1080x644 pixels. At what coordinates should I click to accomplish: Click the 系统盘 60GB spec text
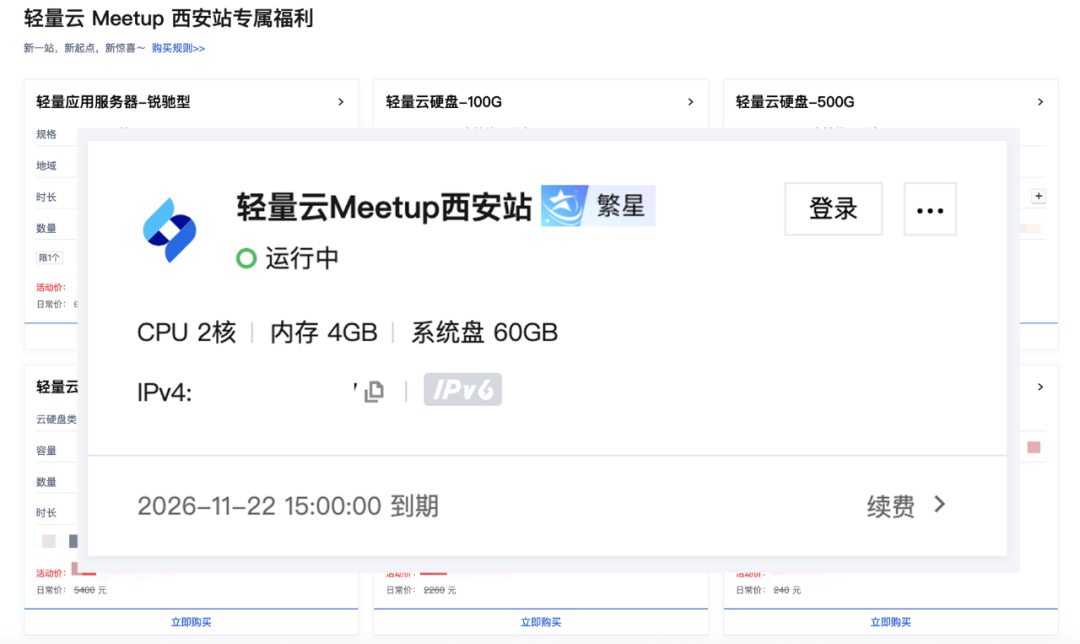tap(484, 333)
